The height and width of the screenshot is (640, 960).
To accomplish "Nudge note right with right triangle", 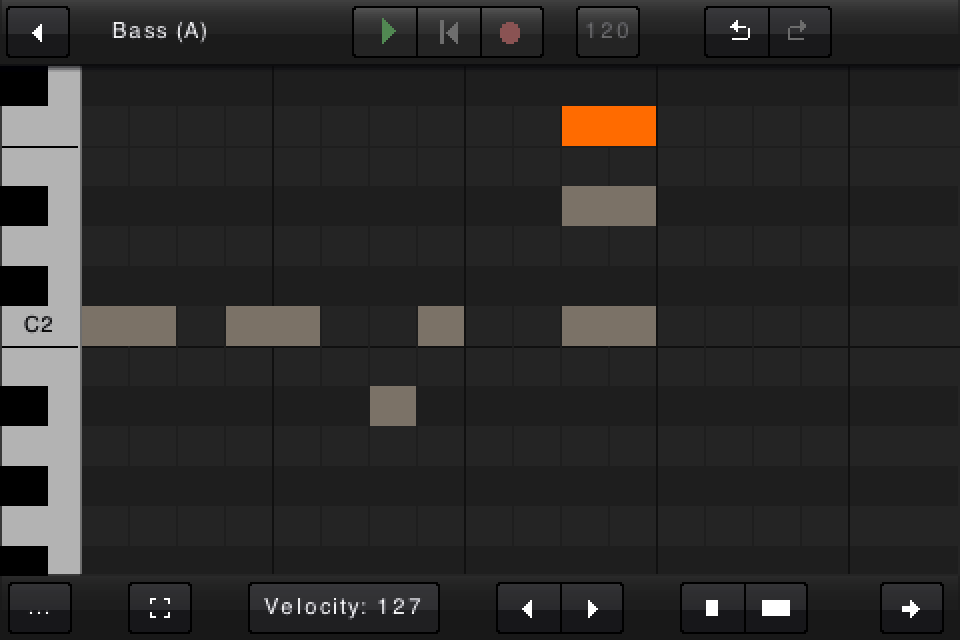I will click(591, 608).
